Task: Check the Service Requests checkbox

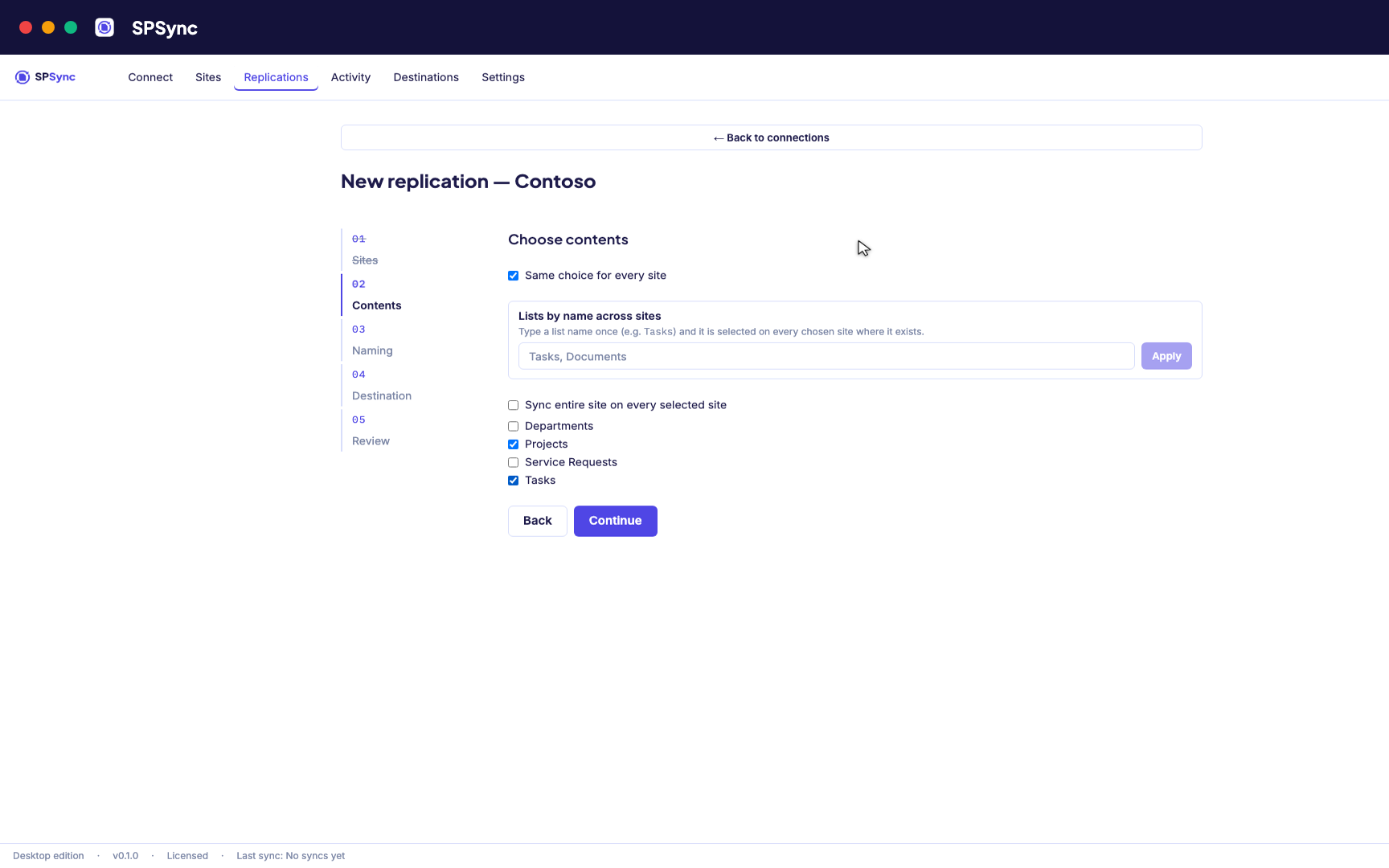Action: point(513,462)
